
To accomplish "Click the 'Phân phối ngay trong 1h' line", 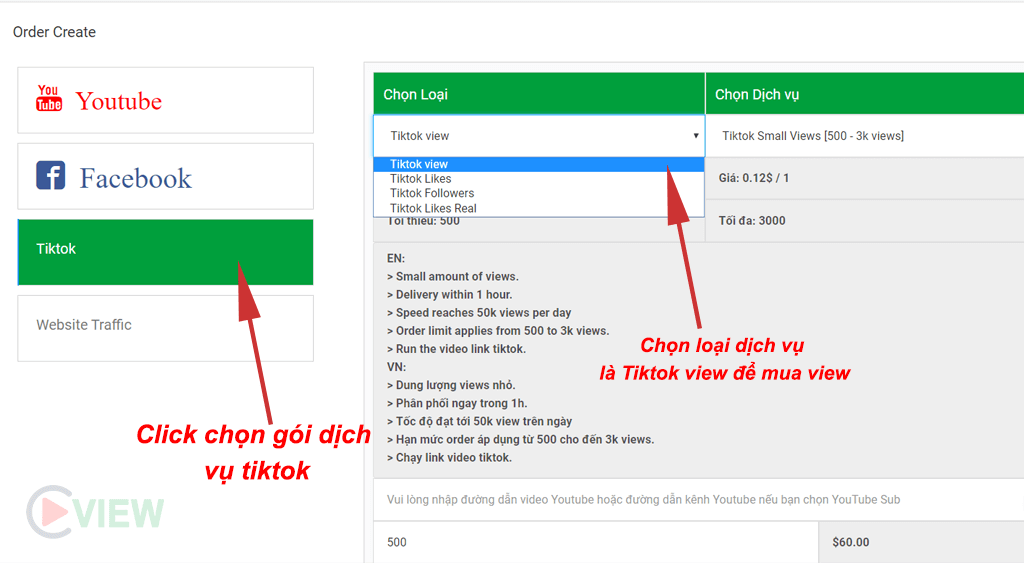I will [457, 403].
